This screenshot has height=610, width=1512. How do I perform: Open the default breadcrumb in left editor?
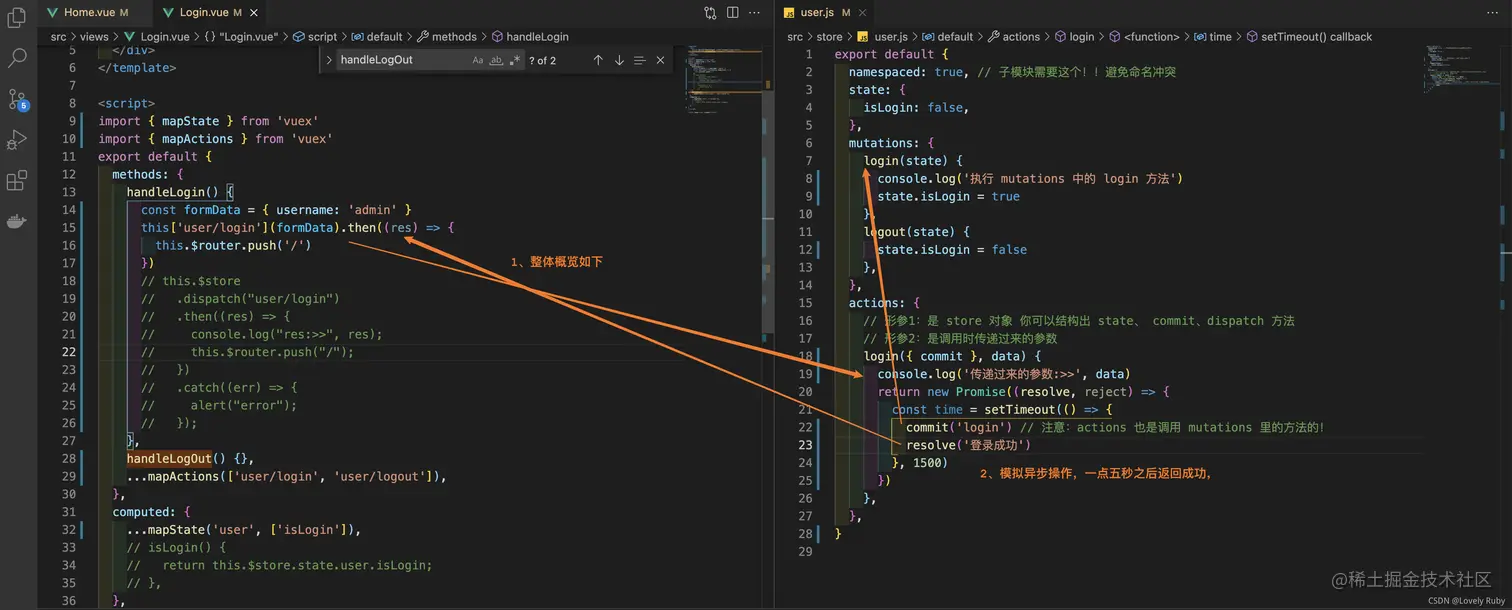377,37
